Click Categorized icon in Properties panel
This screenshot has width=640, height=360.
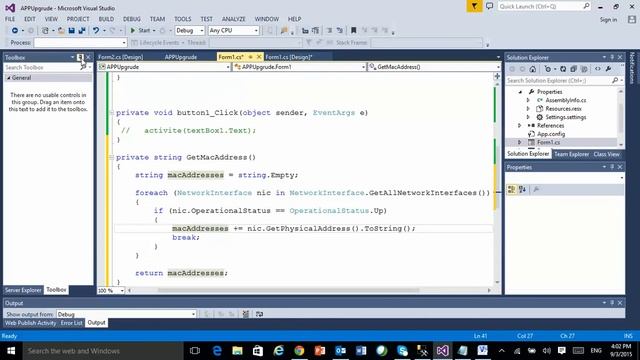(x=511, y=189)
